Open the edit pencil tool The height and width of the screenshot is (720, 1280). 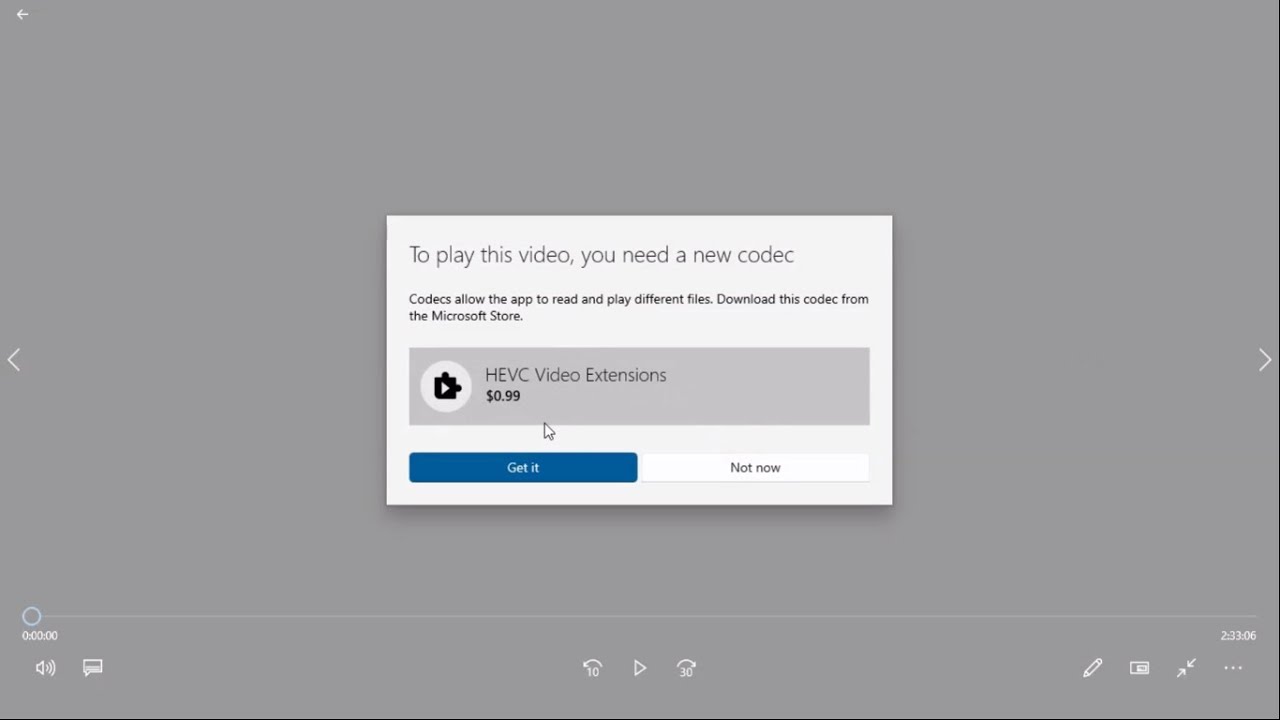(x=1092, y=668)
